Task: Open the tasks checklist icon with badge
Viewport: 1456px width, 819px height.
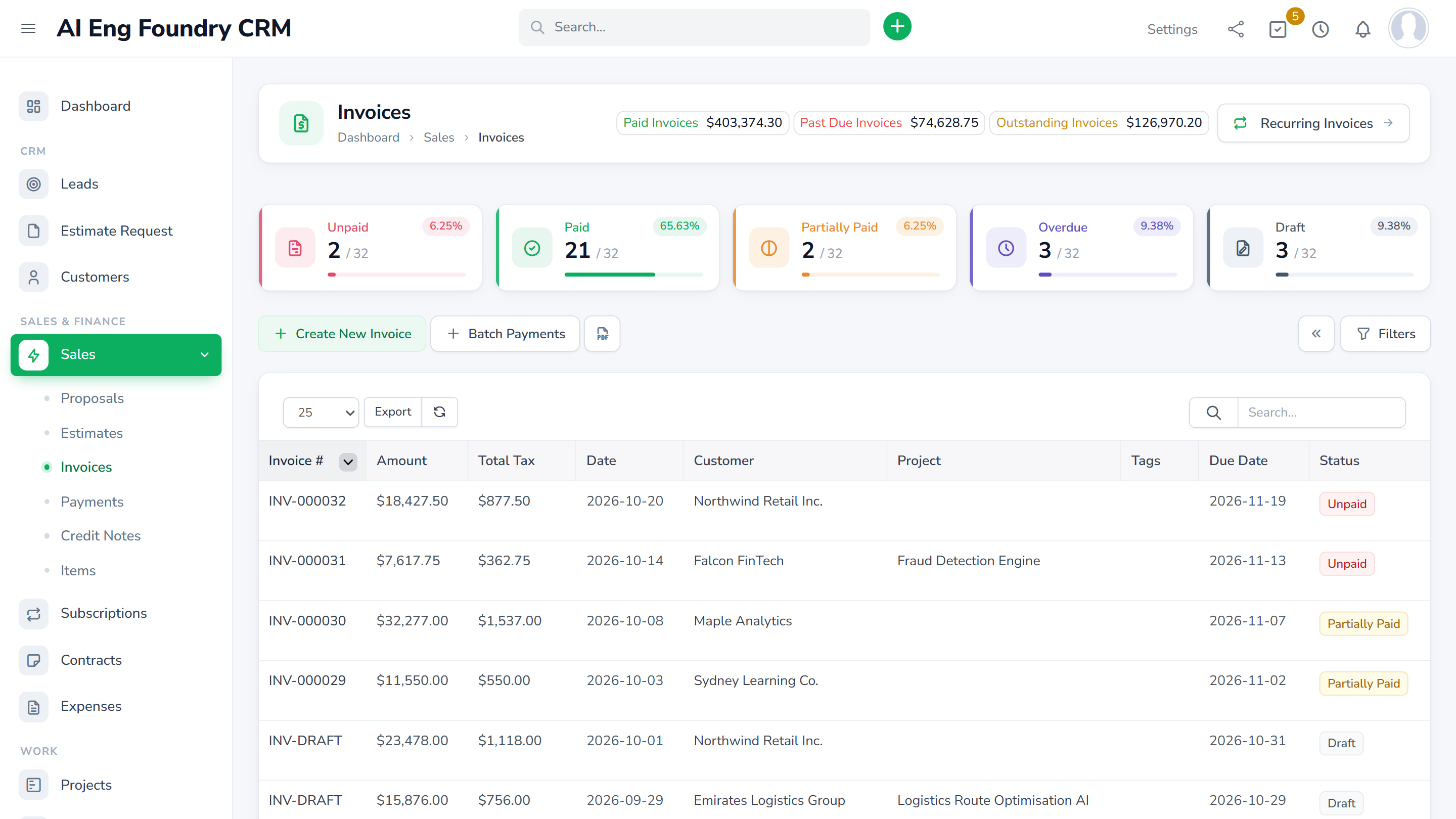Action: [x=1278, y=29]
